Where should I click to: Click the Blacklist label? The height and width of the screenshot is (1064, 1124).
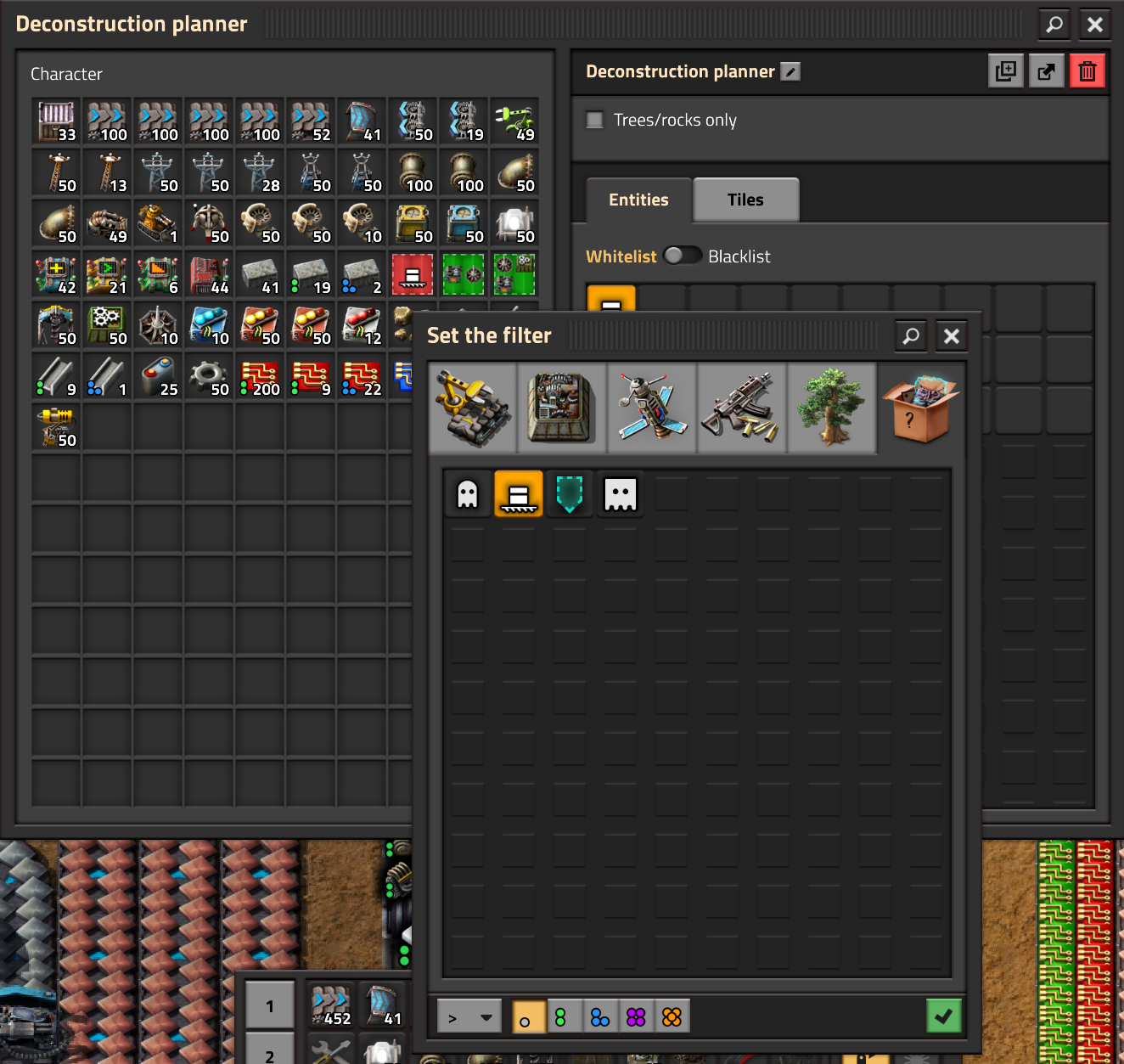[739, 256]
